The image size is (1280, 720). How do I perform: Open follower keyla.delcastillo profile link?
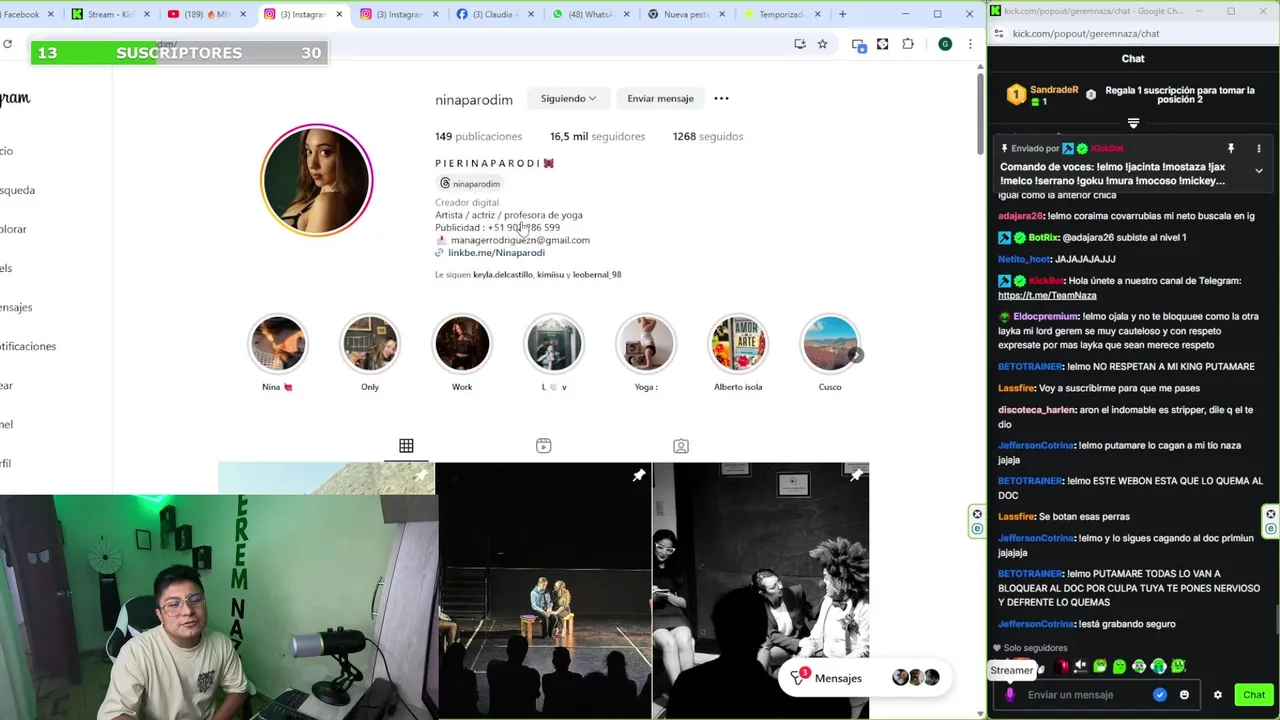click(x=503, y=275)
